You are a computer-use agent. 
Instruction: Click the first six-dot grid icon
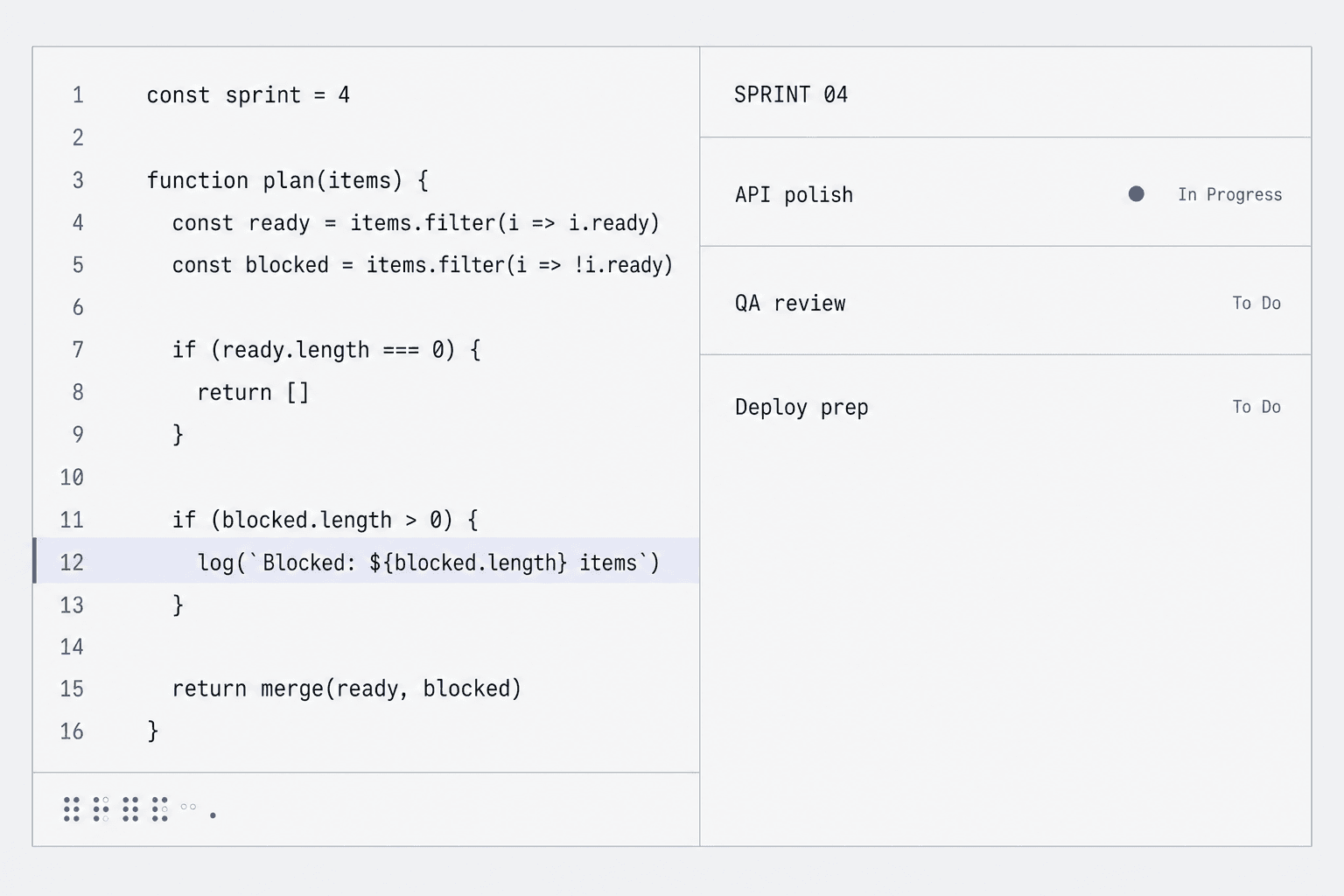72,808
